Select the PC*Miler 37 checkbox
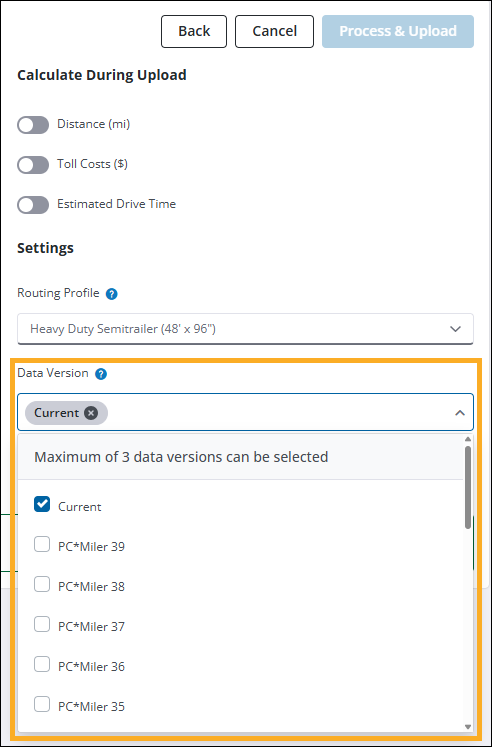Viewport: 492px width, 747px height. click(42, 625)
